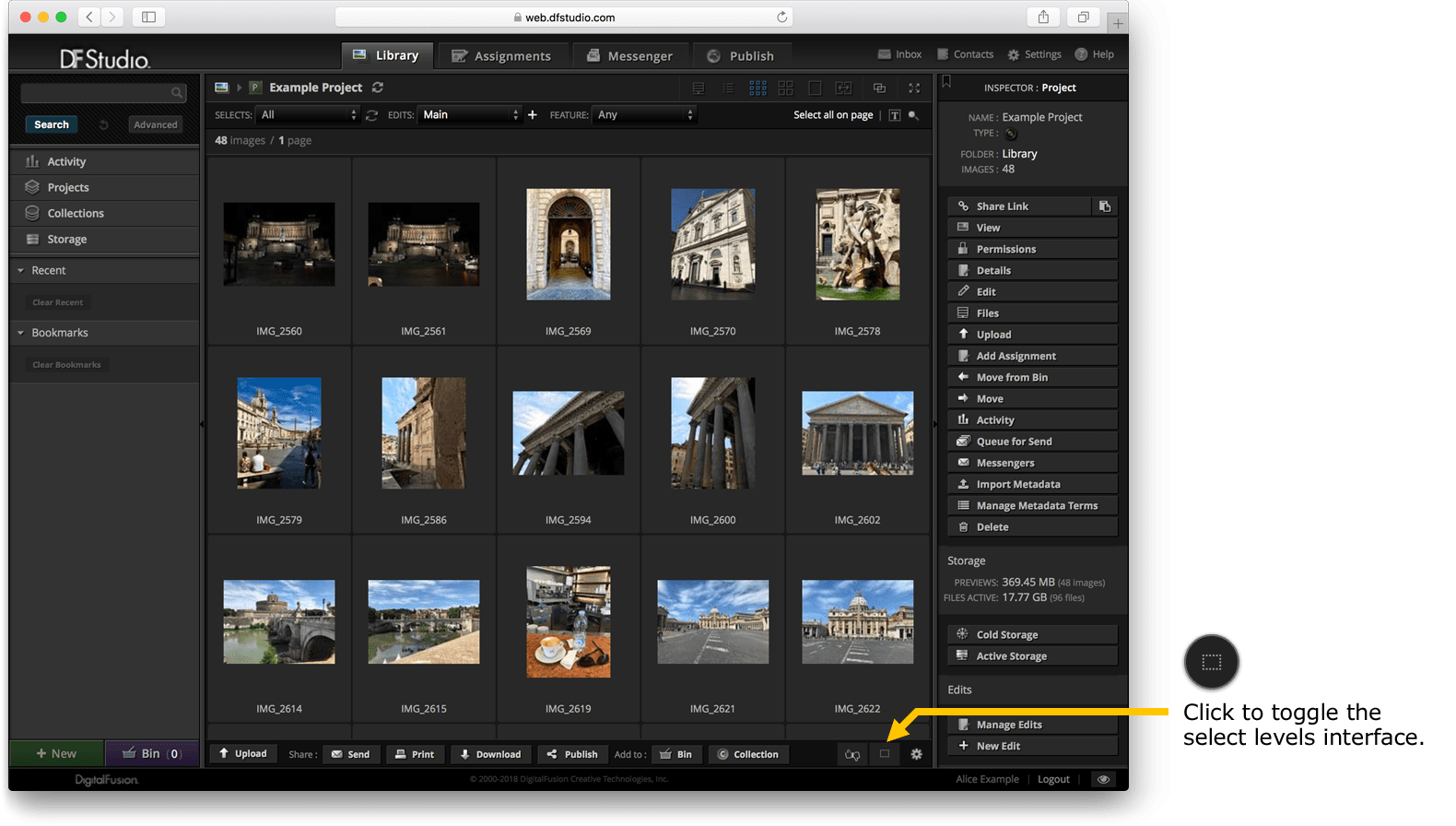Click the copy icon beside Share Link

[x=1105, y=206]
